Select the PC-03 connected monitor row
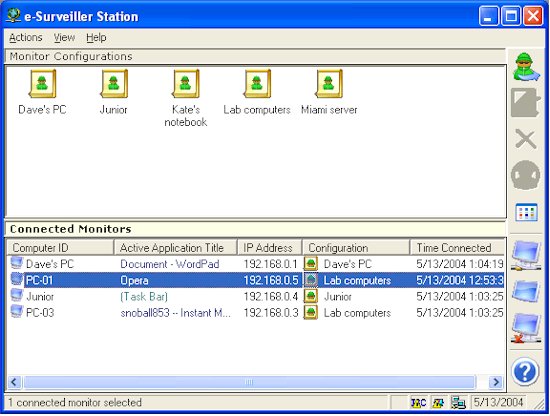Viewport: 550px width, 416px height. click(256, 313)
